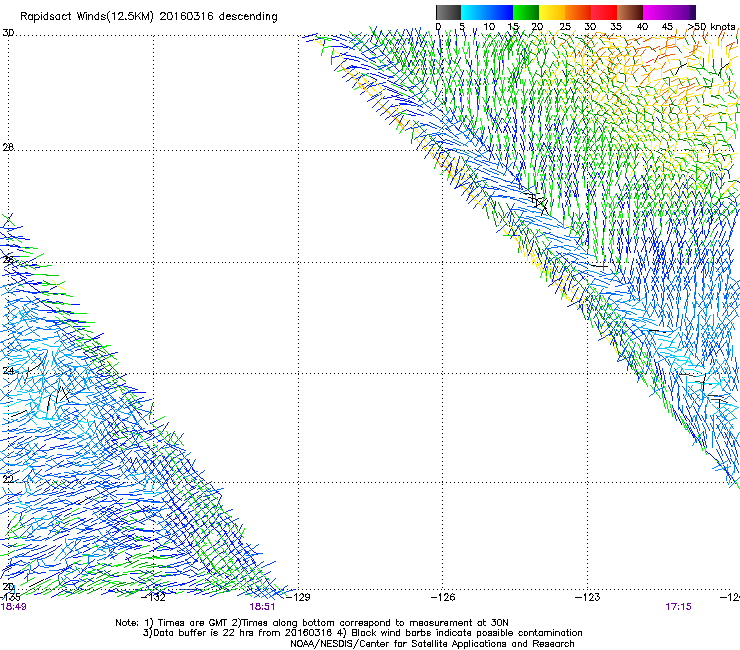The height and width of the screenshot is (650, 740).
Task: Click the NOAA/NESDIS credit line
Action: tap(432, 644)
